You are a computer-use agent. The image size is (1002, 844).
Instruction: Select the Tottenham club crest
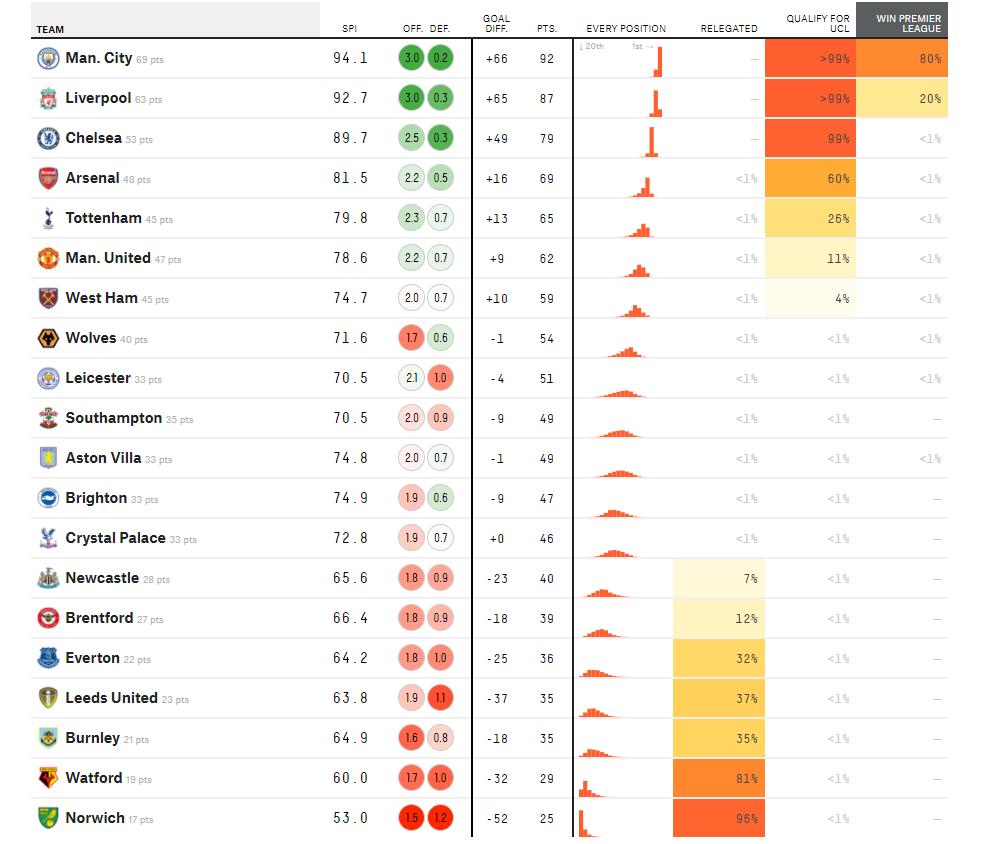click(x=48, y=219)
